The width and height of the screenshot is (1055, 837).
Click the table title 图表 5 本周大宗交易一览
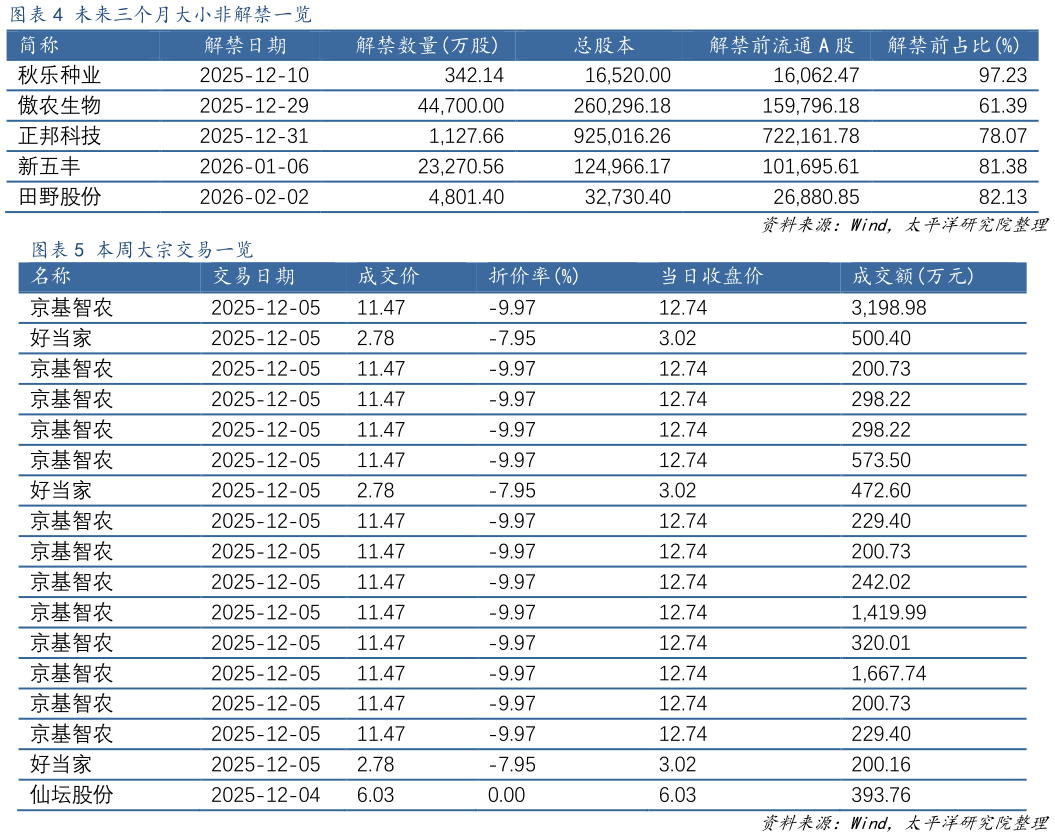[x=143, y=250]
